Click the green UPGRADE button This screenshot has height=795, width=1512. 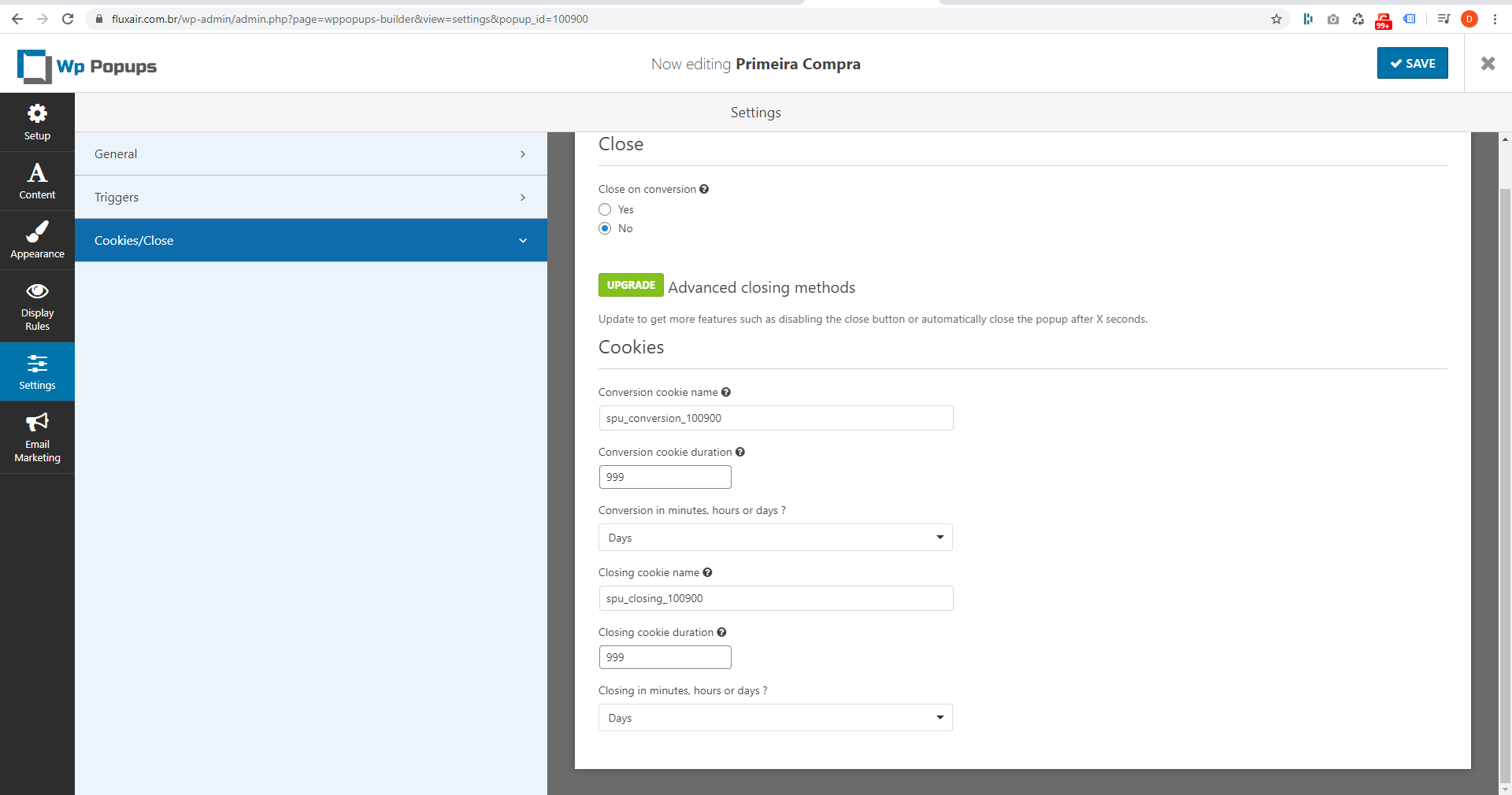tap(631, 285)
